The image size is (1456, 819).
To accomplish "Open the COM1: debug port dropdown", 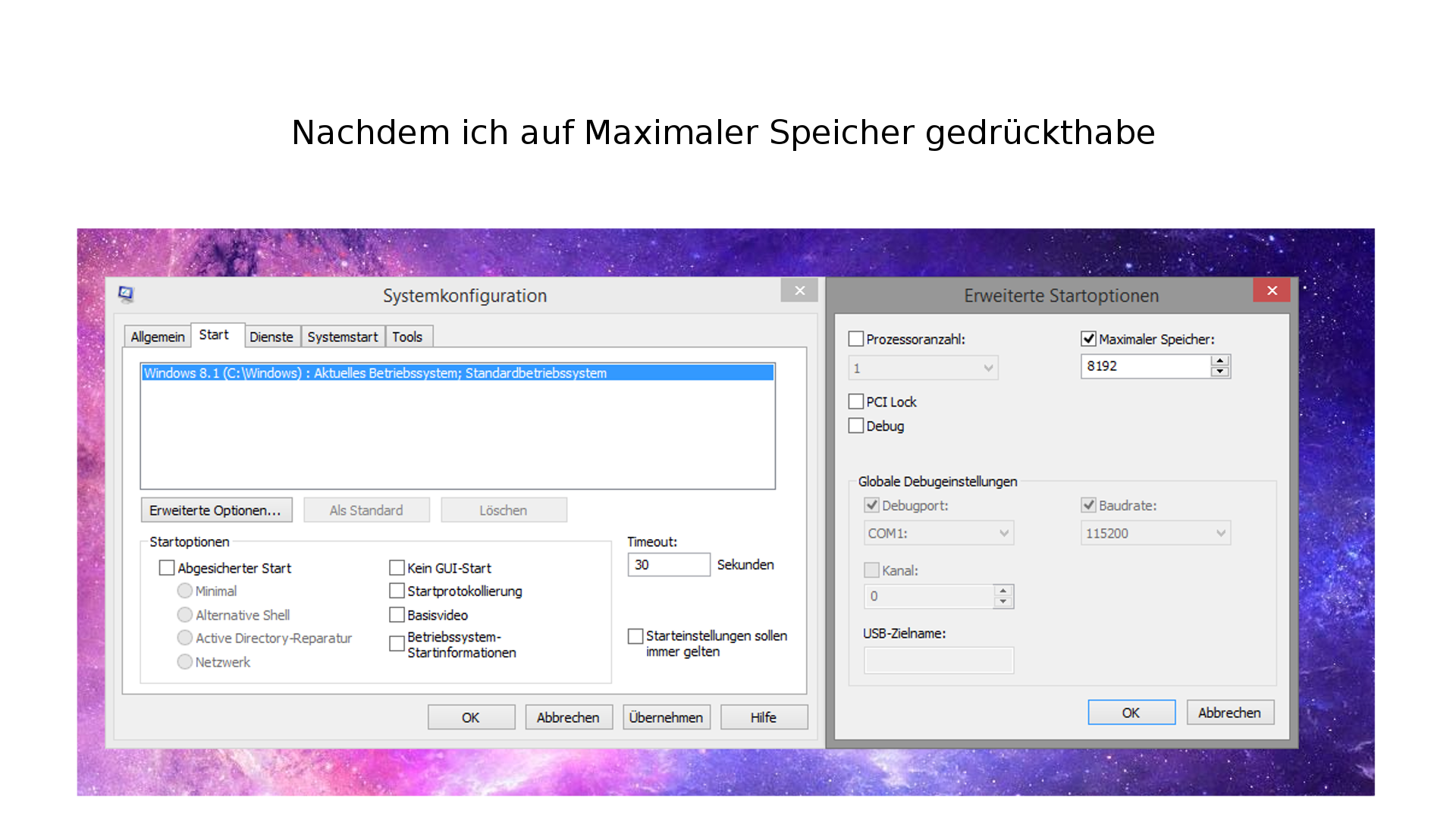I will point(939,533).
